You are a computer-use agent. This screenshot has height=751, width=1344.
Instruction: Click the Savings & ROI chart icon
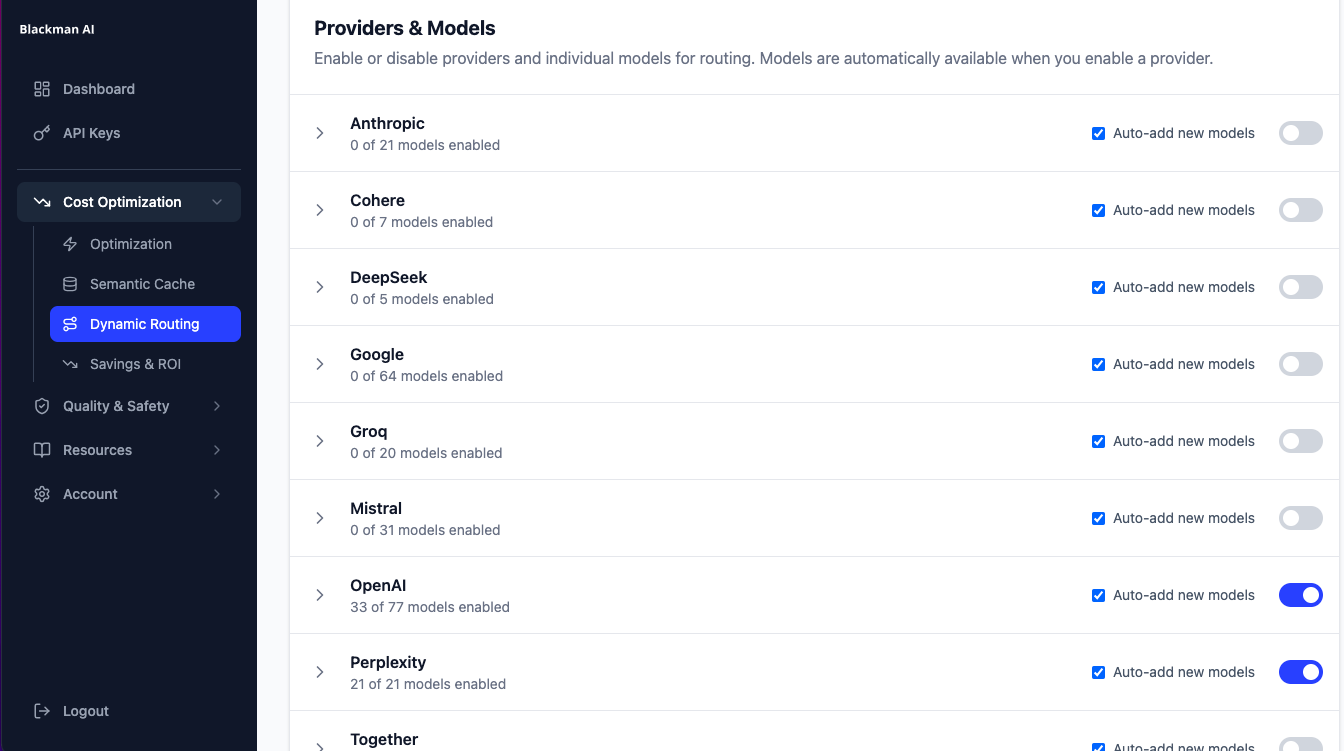pyautogui.click(x=69, y=364)
